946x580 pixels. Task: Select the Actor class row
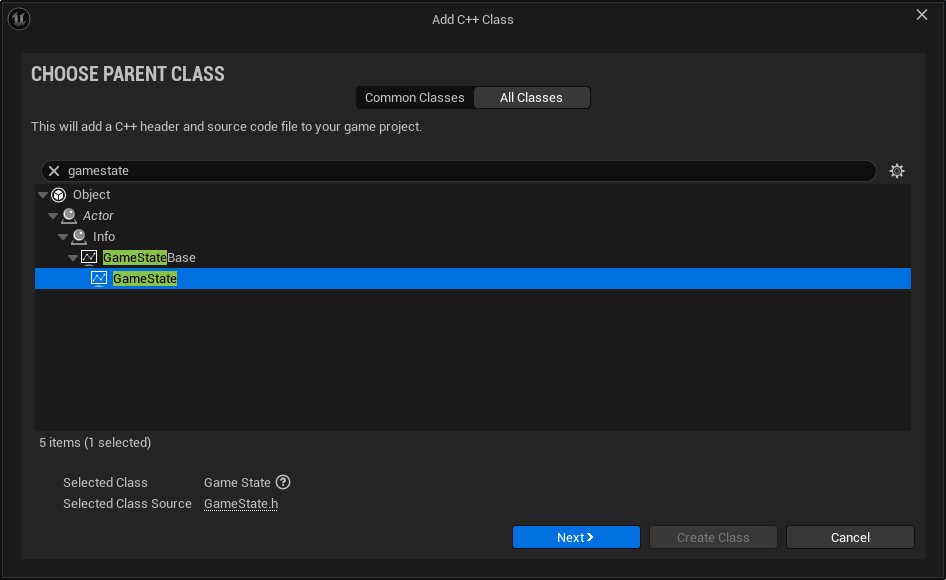tap(472, 215)
